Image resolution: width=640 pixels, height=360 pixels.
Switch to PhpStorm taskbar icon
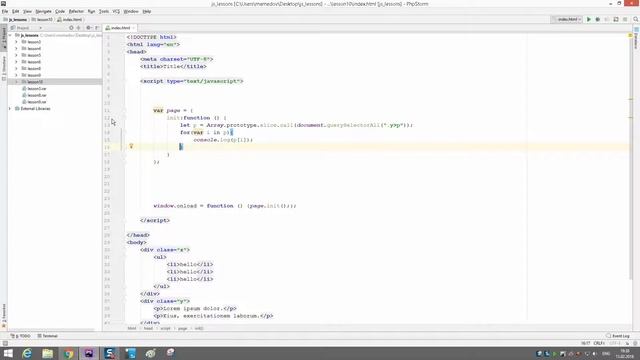coord(89,353)
